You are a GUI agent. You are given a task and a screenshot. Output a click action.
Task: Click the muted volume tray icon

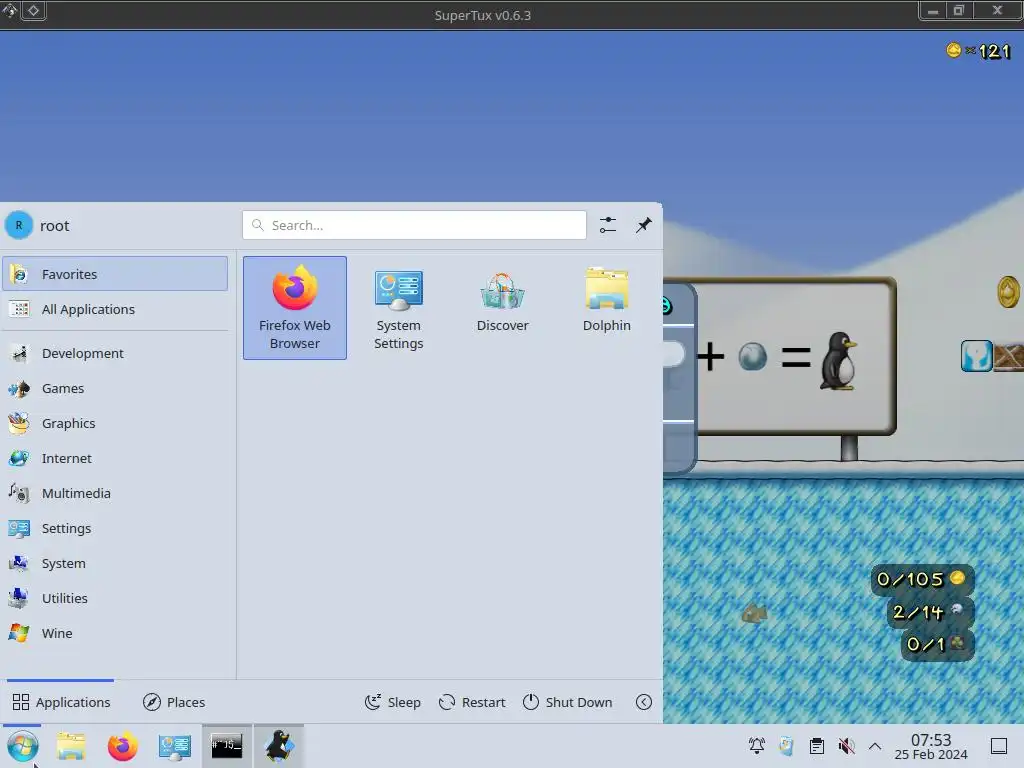pyautogui.click(x=846, y=746)
